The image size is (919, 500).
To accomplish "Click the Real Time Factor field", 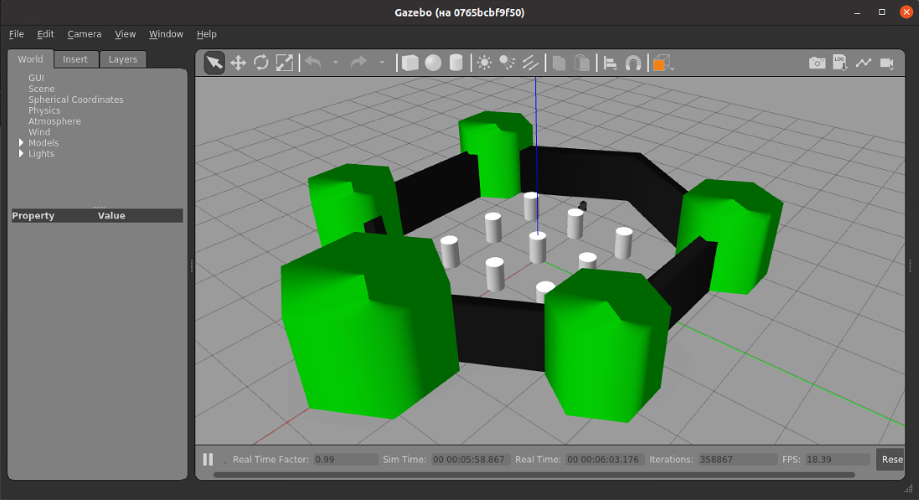I will point(338,459).
